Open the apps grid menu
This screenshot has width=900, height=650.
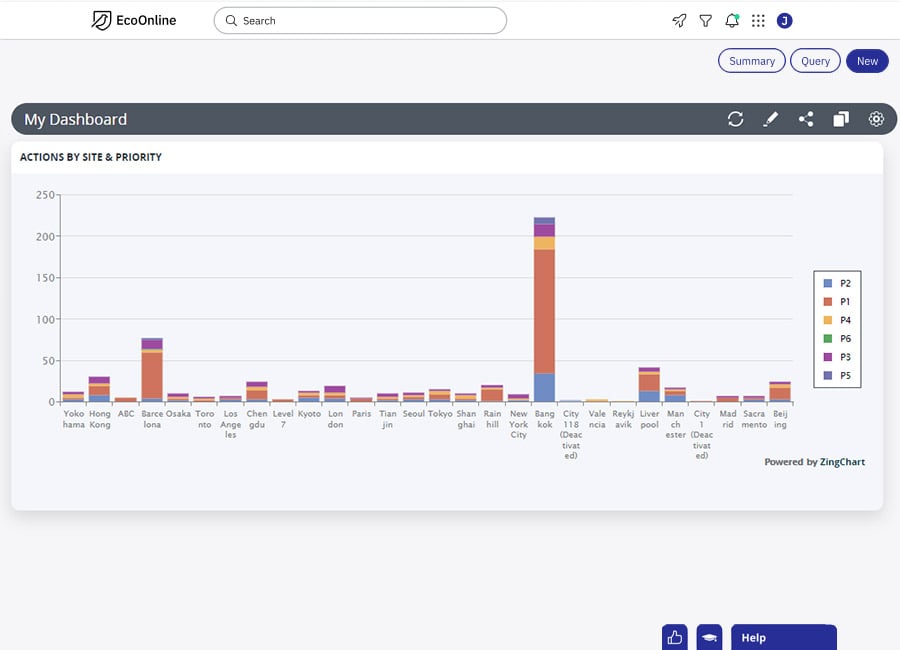758,20
